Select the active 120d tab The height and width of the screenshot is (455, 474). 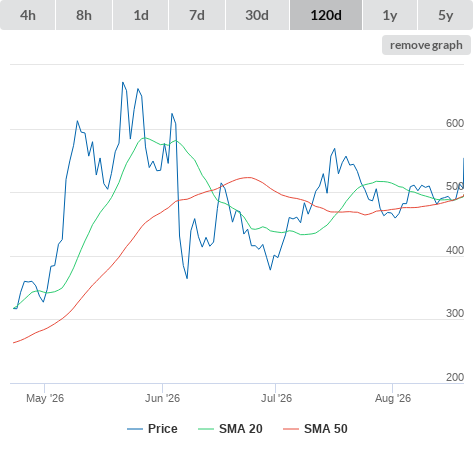tap(326, 15)
